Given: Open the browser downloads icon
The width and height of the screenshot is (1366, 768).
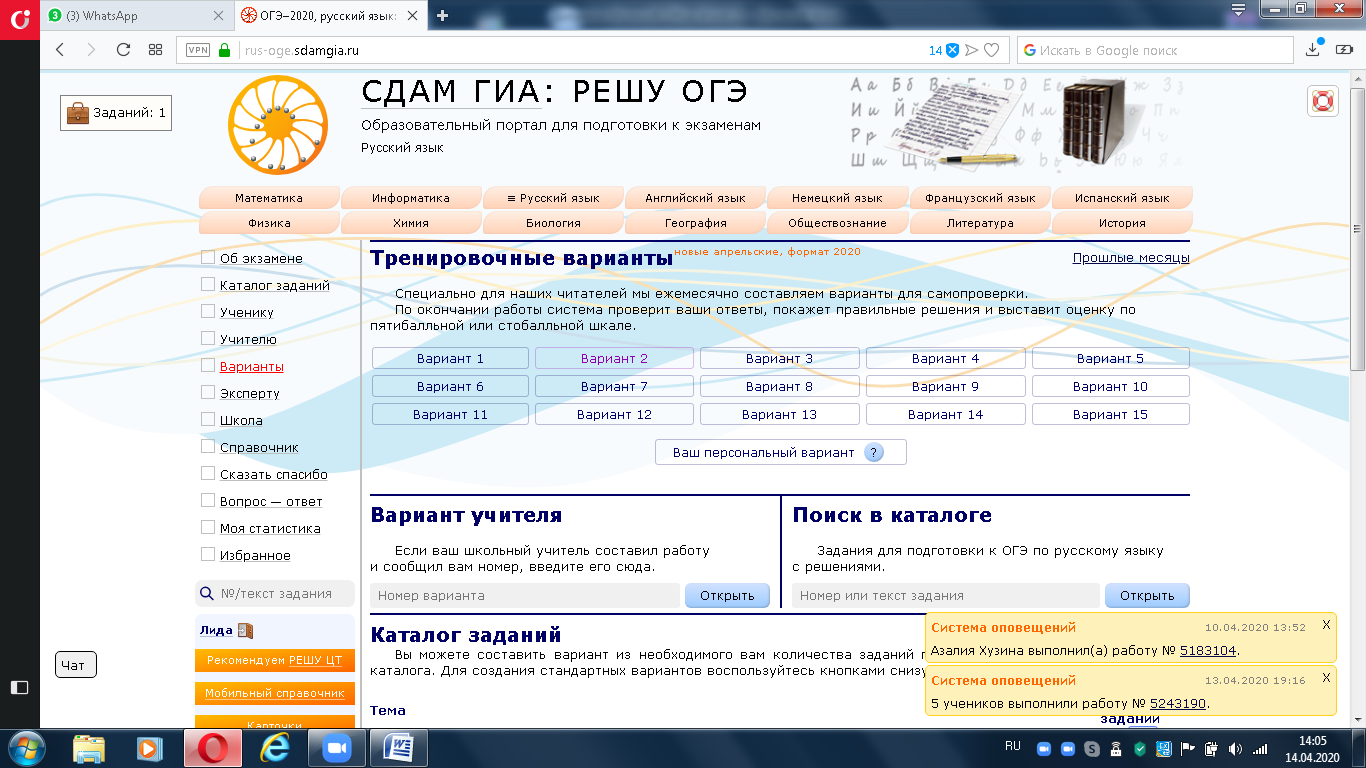Looking at the screenshot, I should click(1314, 50).
